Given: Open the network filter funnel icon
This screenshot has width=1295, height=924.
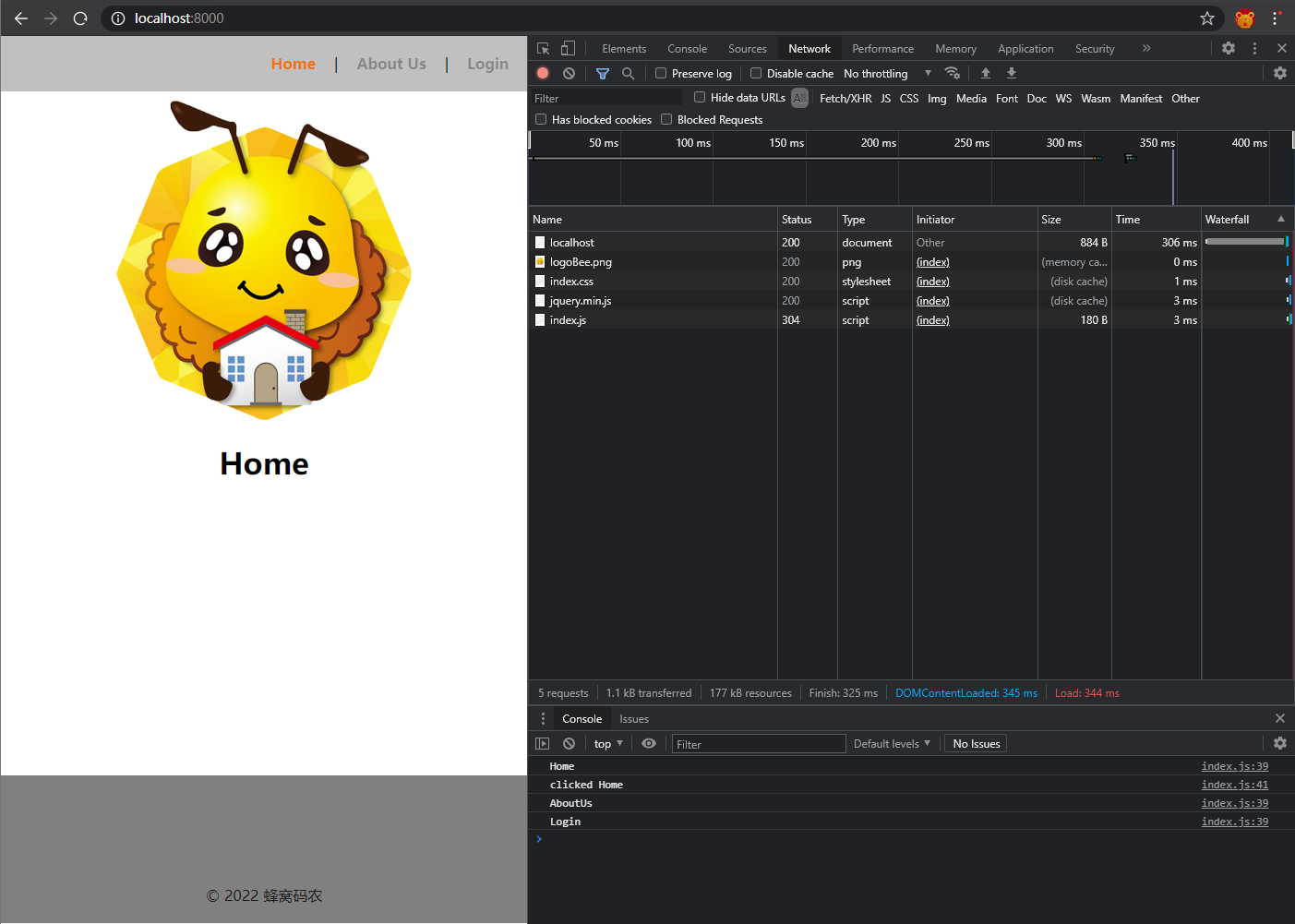Looking at the screenshot, I should coord(603,73).
